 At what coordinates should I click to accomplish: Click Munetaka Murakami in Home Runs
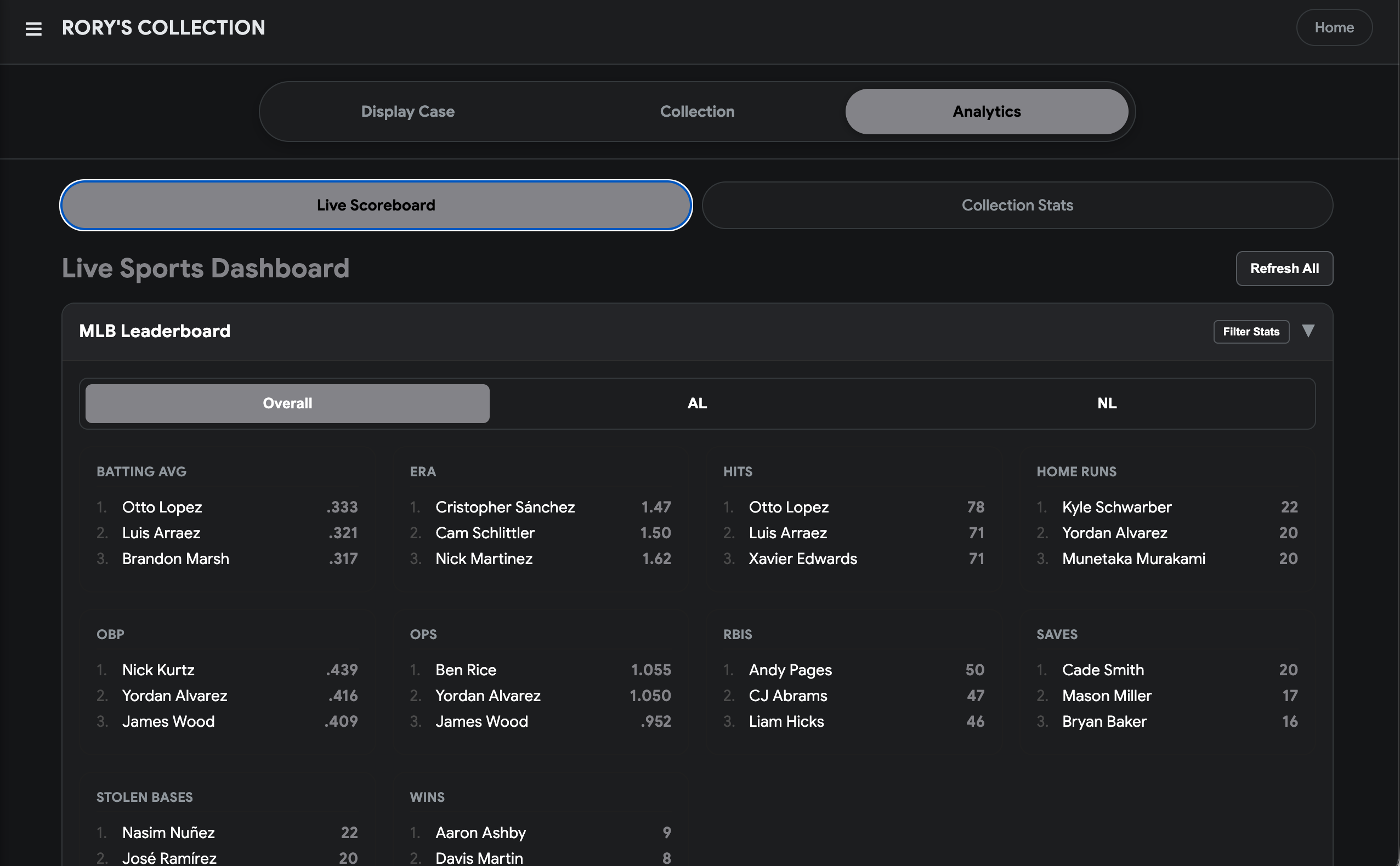[1133, 559]
